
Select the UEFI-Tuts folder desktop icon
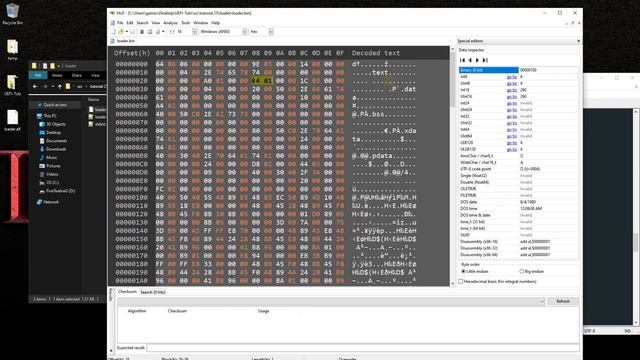(x=12, y=85)
